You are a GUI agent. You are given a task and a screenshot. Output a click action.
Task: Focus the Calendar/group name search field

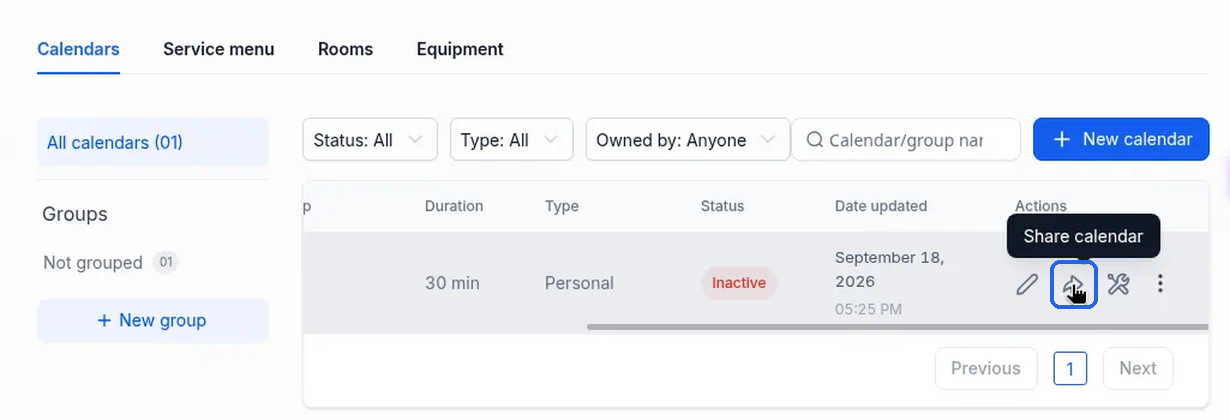[x=906, y=140]
